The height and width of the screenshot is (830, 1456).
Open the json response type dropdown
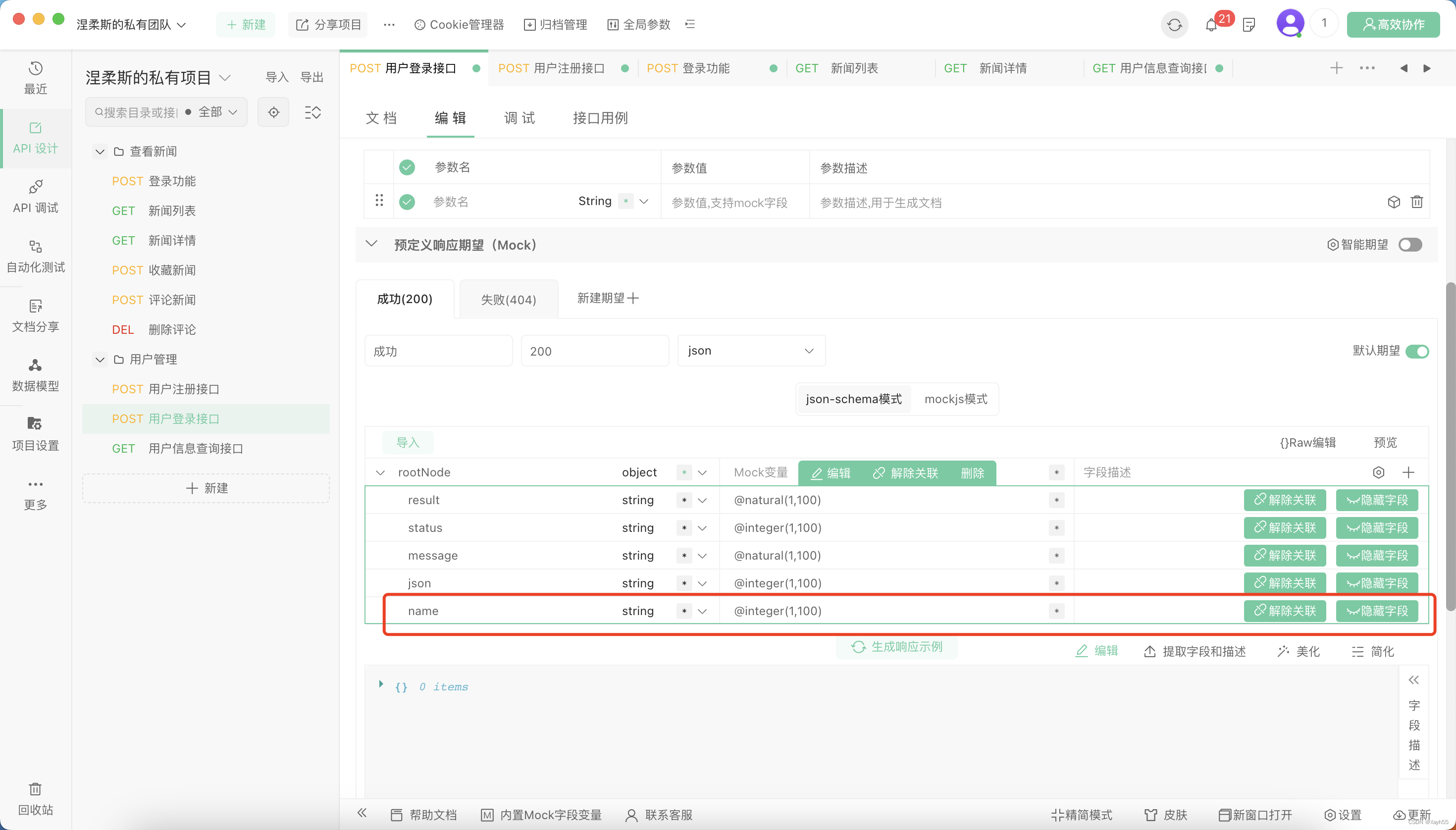pyautogui.click(x=751, y=351)
